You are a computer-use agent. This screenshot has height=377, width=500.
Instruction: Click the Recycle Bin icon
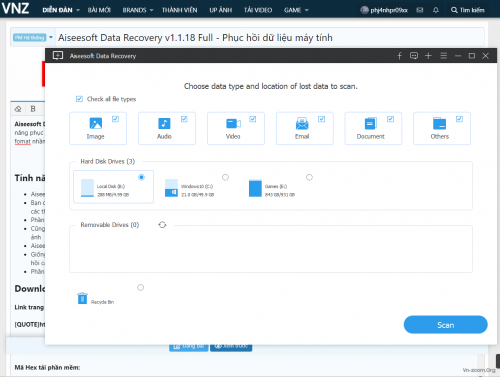pyautogui.click(x=82, y=298)
